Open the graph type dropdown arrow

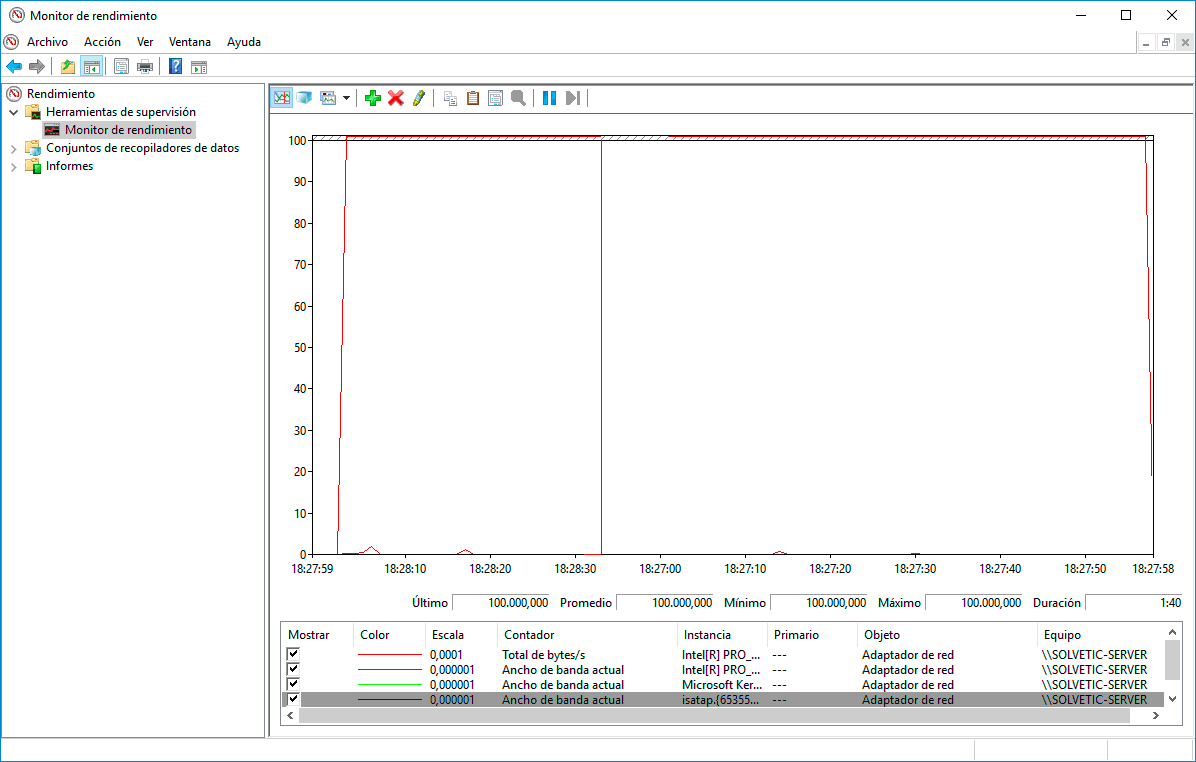(346, 98)
